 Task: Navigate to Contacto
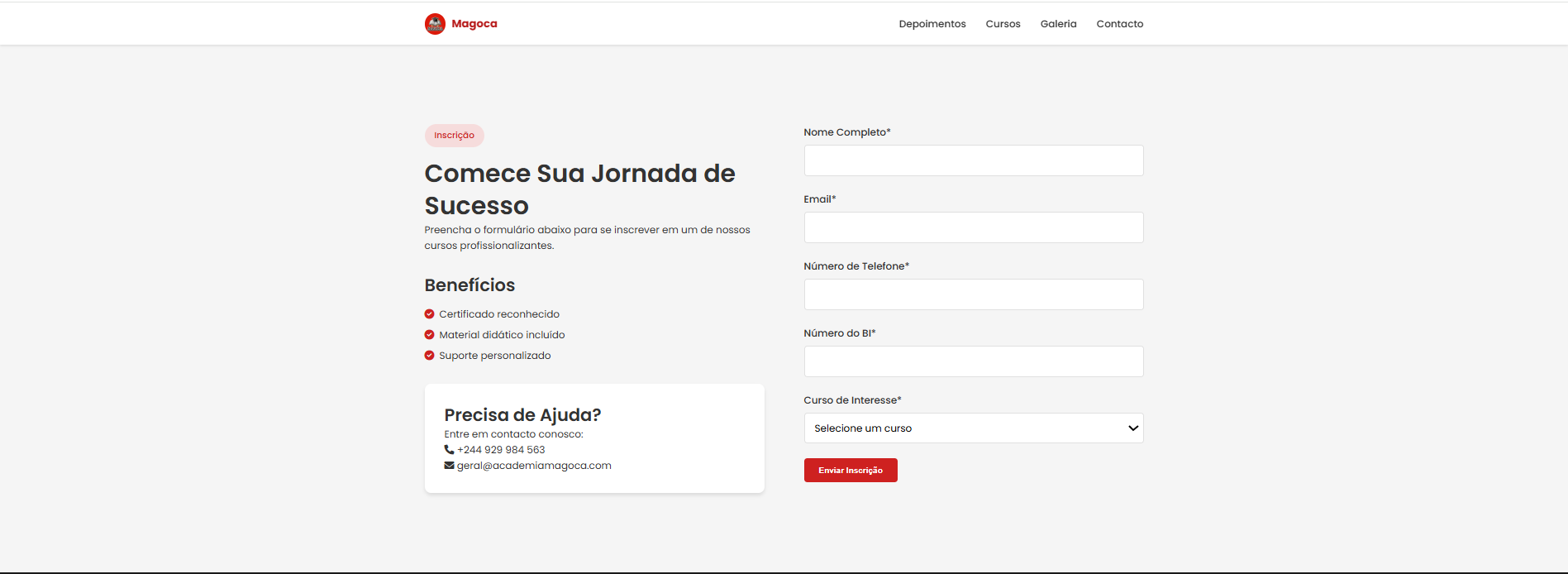[1120, 24]
